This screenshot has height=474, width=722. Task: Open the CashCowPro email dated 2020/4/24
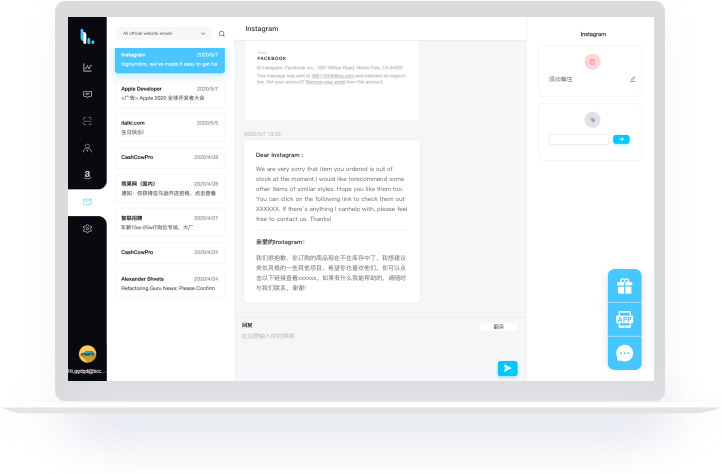[170, 252]
